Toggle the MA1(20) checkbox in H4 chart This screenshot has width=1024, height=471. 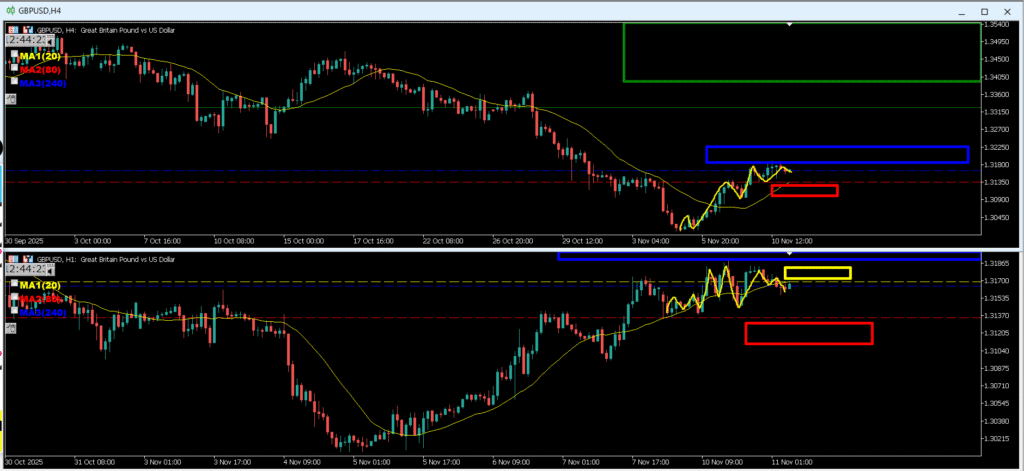pos(14,56)
